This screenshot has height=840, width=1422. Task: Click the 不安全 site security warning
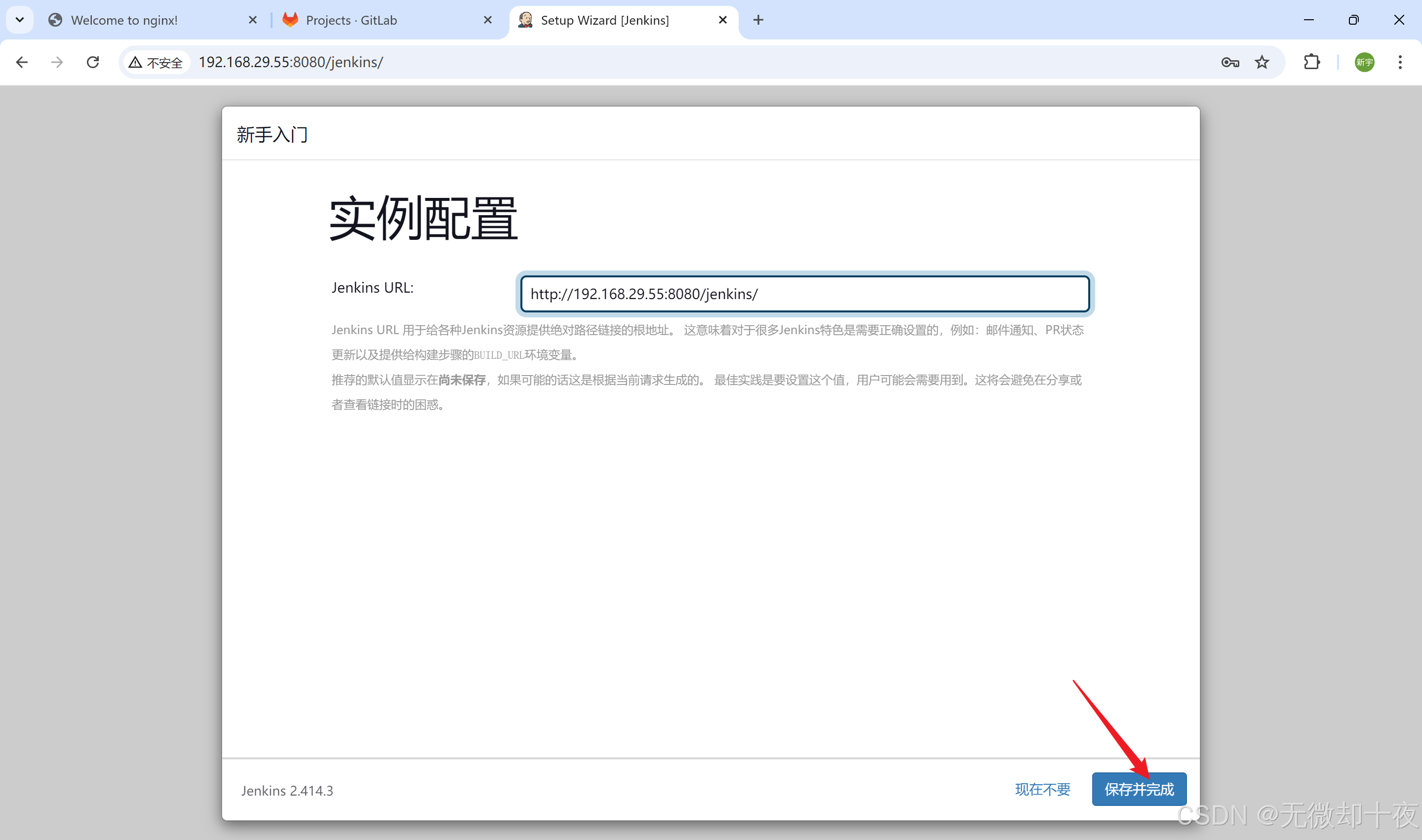click(156, 62)
